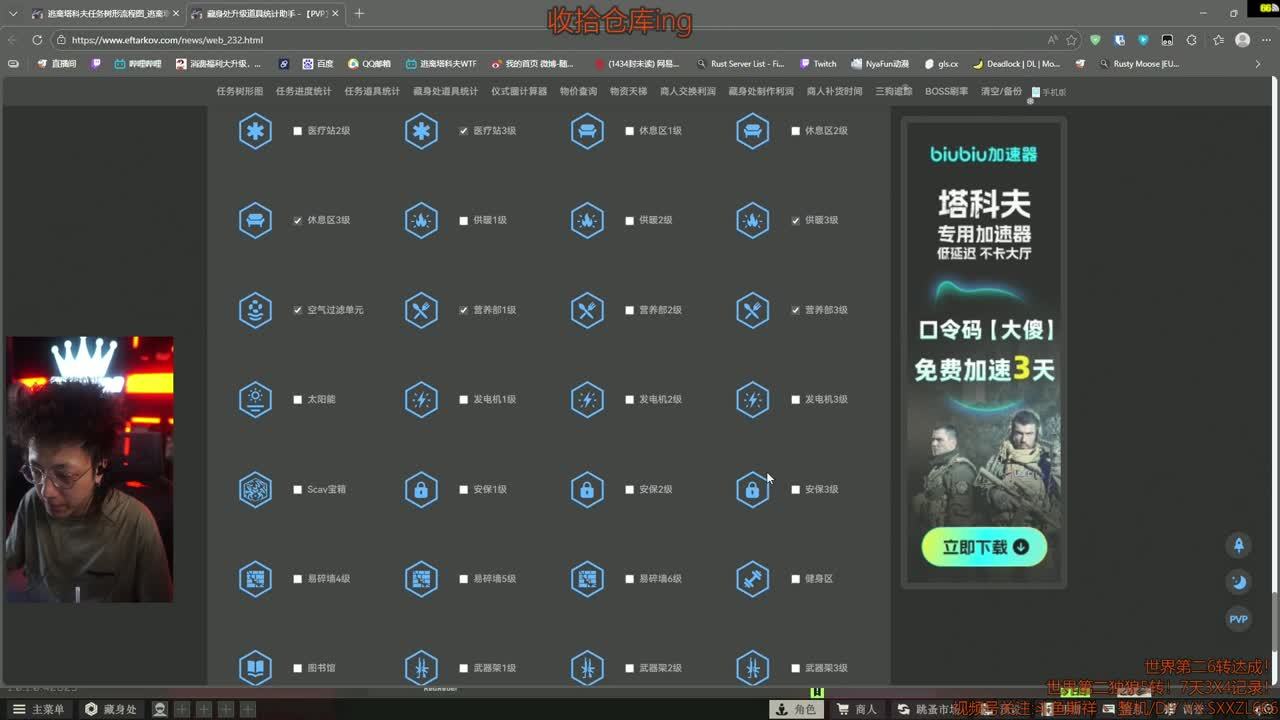
Task: Click the 图书馆 library book icon
Action: 255,668
